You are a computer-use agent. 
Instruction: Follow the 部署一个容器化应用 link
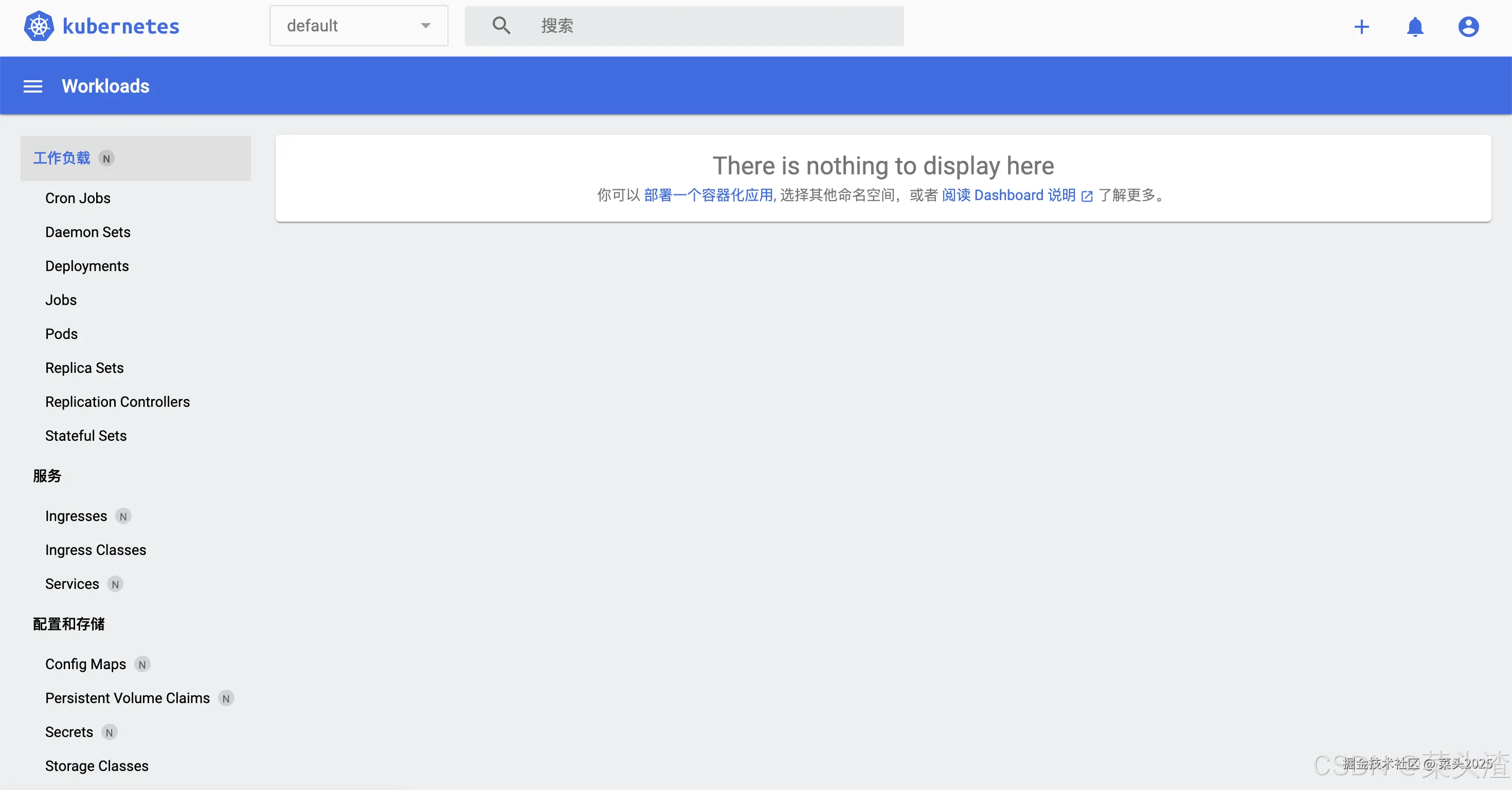709,195
